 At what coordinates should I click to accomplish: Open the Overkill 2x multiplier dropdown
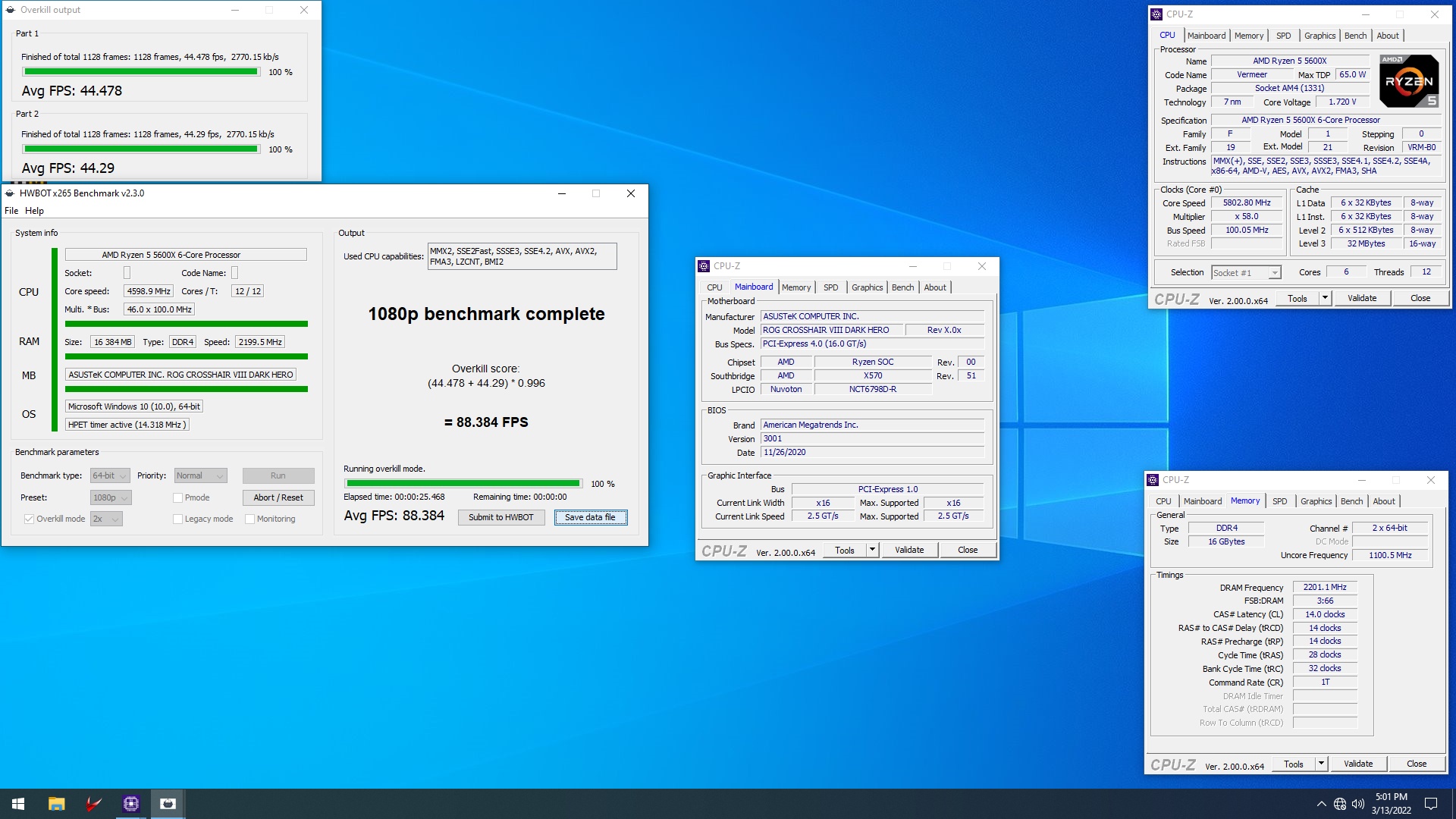tap(106, 519)
